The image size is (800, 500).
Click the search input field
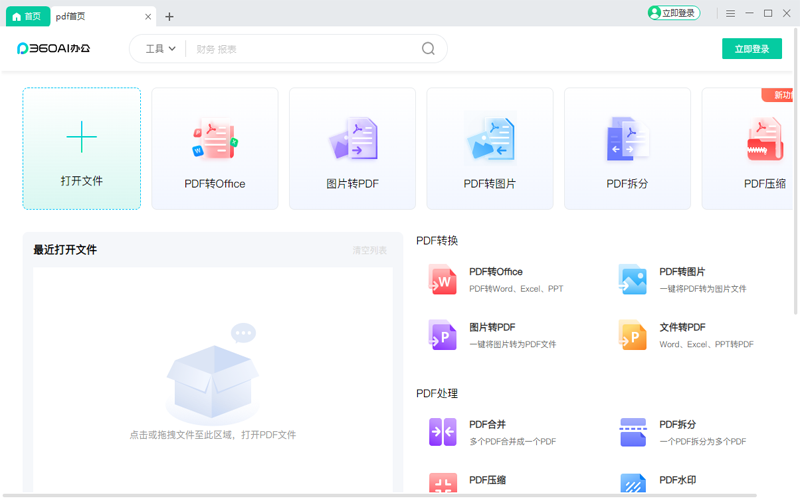pos(300,49)
